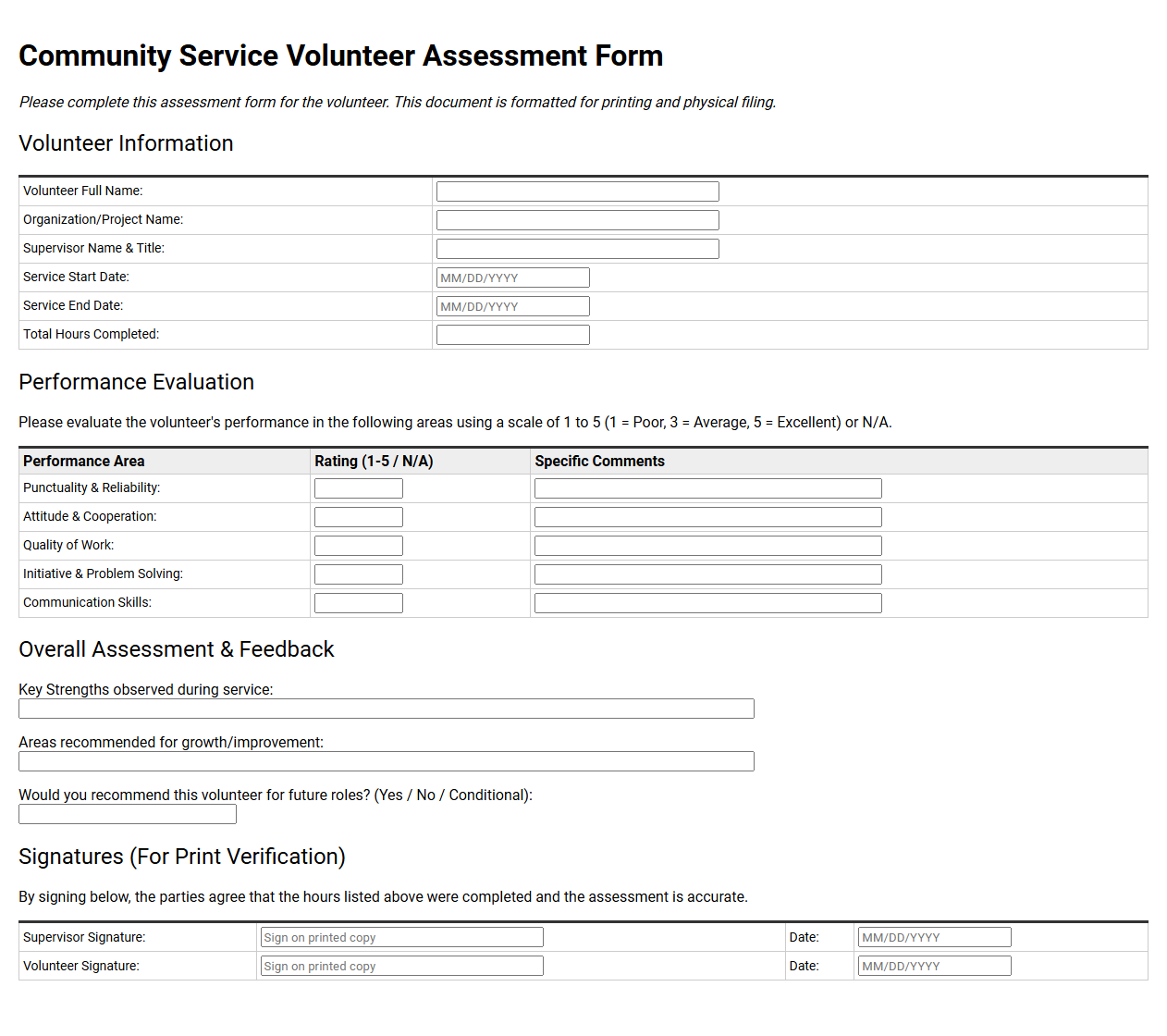Click the Communication Skills rating box
1167x1036 pixels.
pyautogui.click(x=358, y=603)
